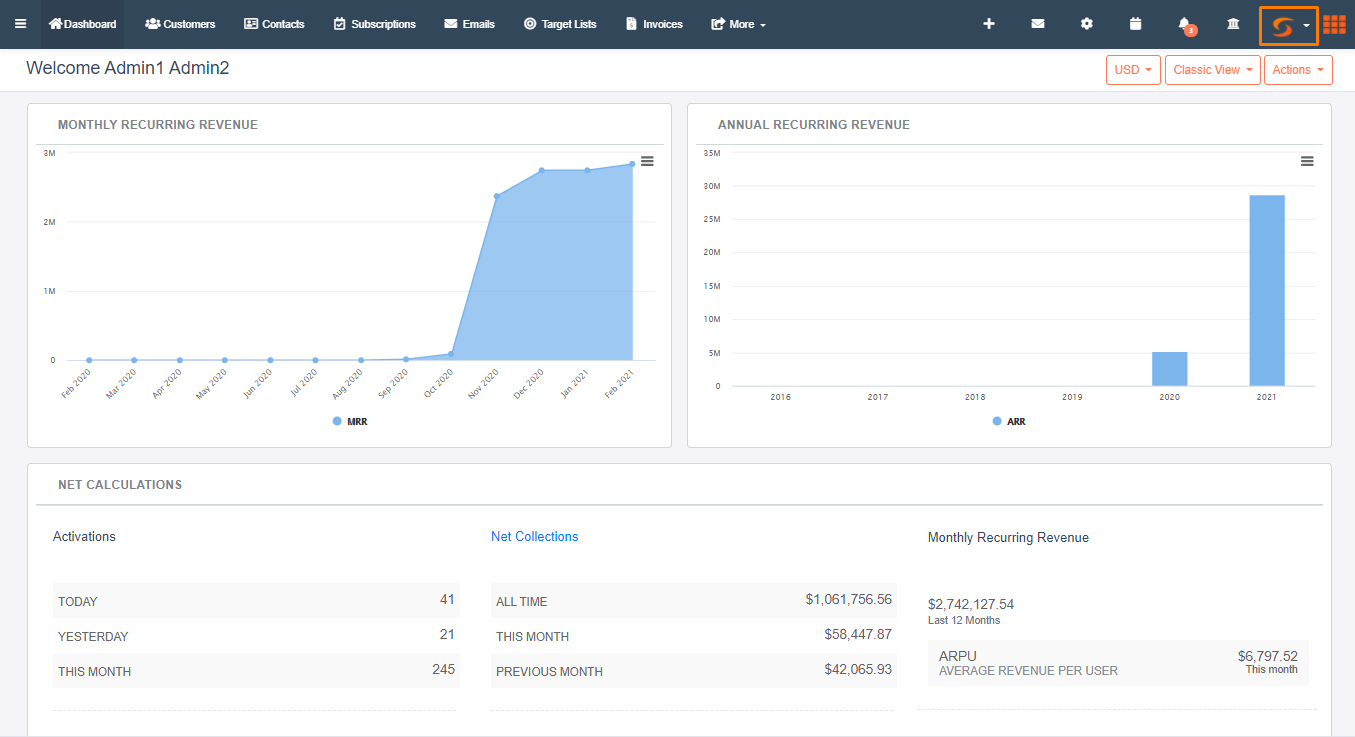Open the Net Collections link
The image size is (1355, 737).
pyautogui.click(x=535, y=536)
